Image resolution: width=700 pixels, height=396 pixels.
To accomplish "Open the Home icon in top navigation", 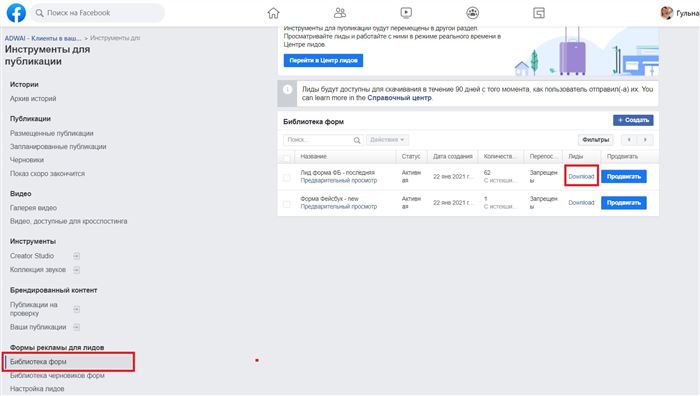I will pos(273,13).
